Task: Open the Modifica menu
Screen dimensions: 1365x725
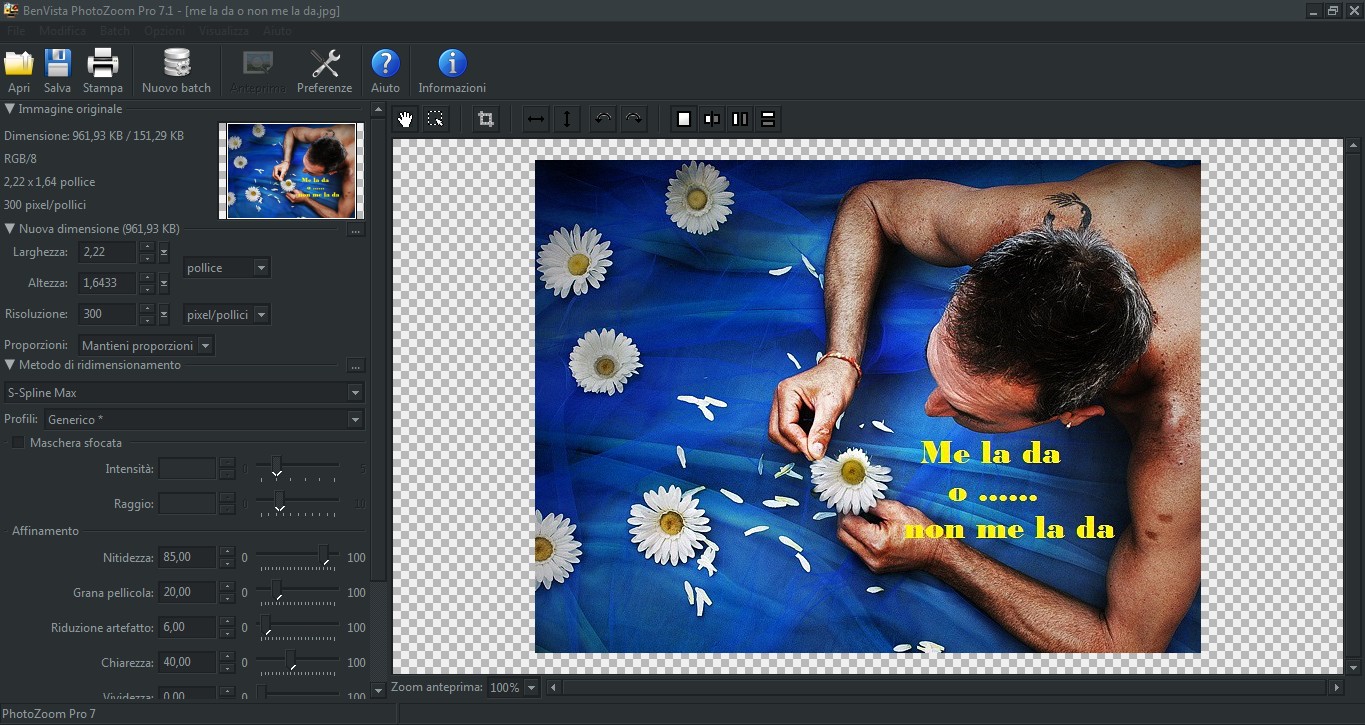Action: 63,31
